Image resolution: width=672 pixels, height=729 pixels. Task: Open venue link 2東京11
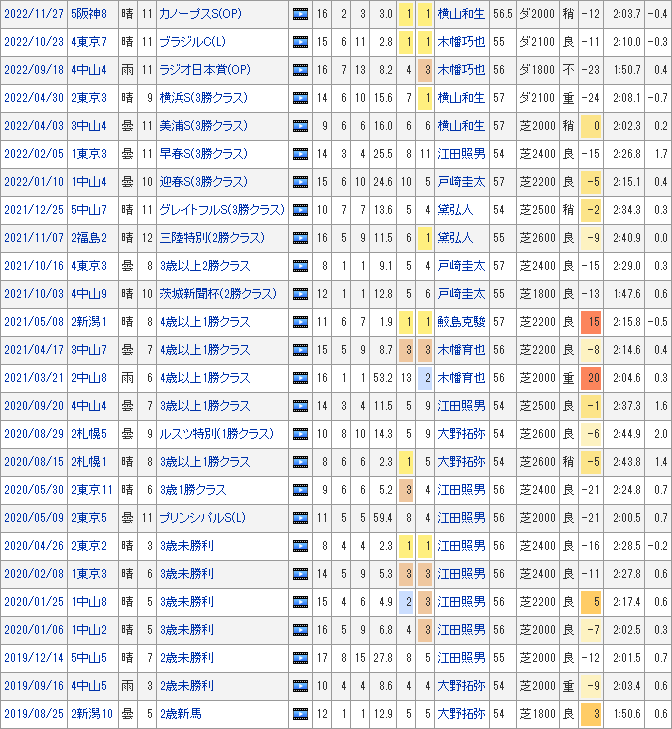point(92,490)
